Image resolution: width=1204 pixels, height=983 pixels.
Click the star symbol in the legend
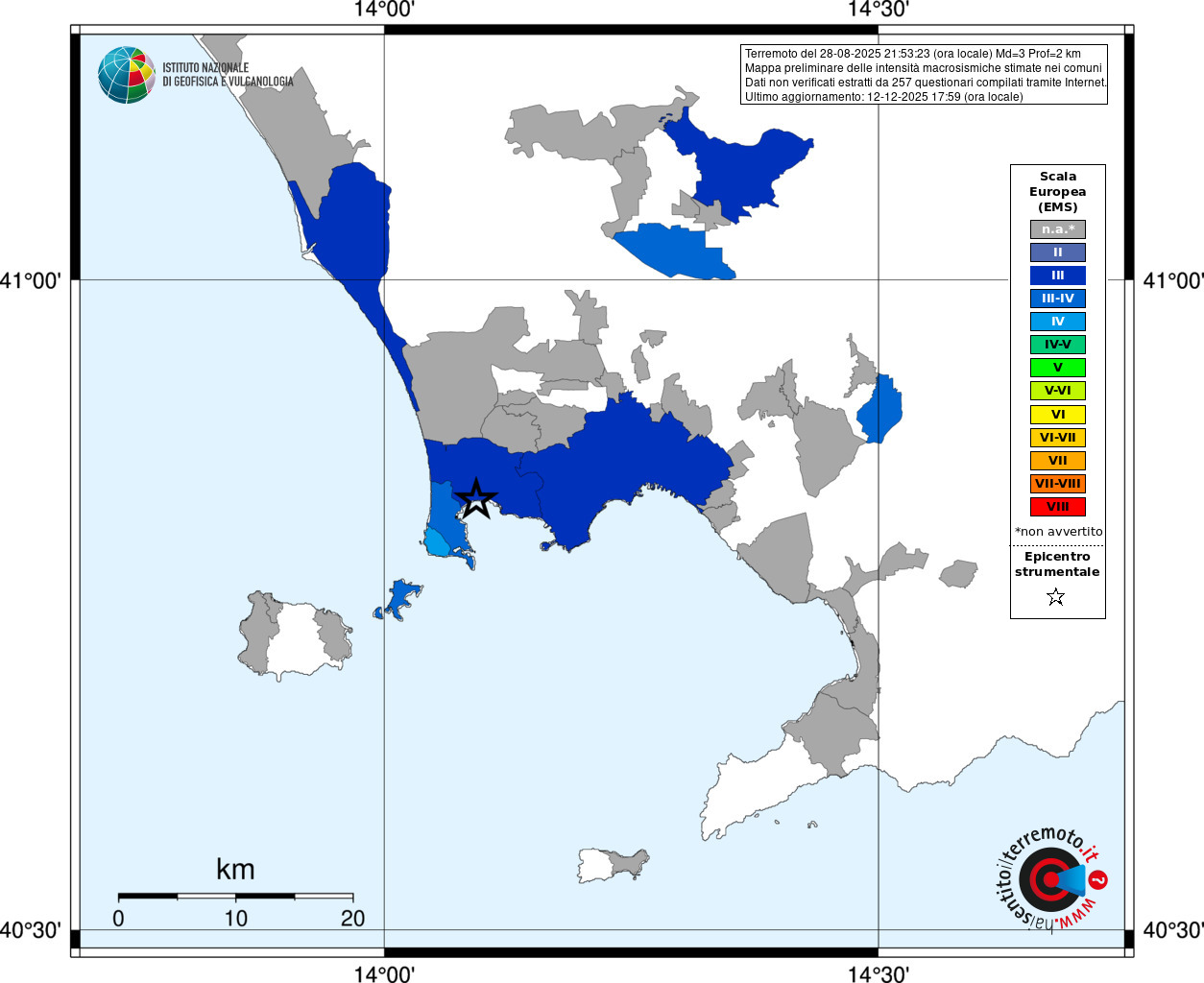click(1056, 597)
